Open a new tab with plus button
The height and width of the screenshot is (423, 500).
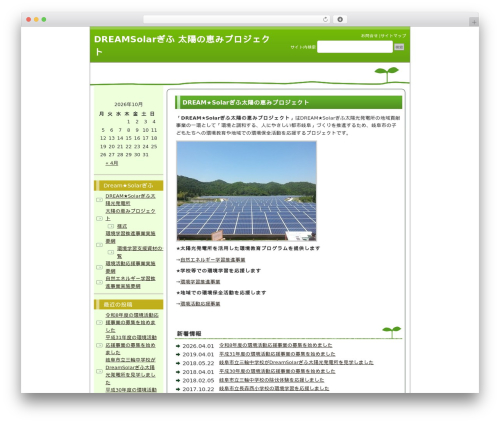click(x=474, y=22)
